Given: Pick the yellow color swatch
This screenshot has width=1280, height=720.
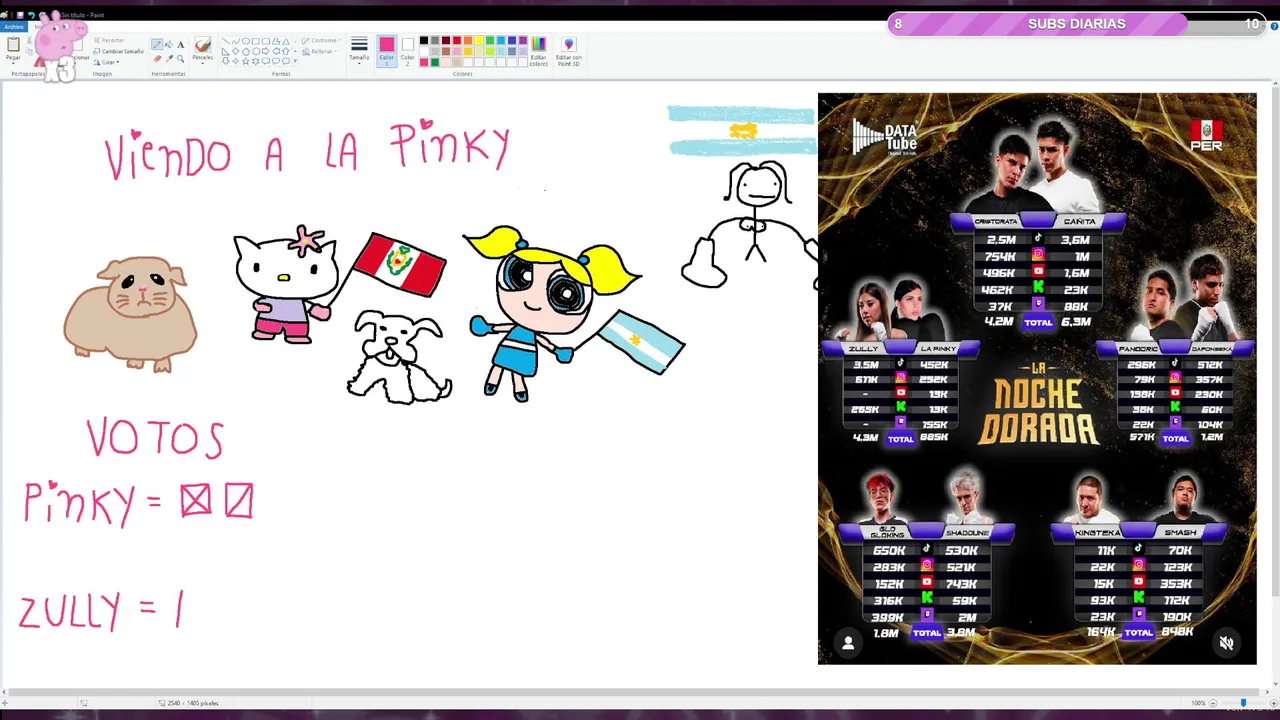Looking at the screenshot, I should 479,40.
